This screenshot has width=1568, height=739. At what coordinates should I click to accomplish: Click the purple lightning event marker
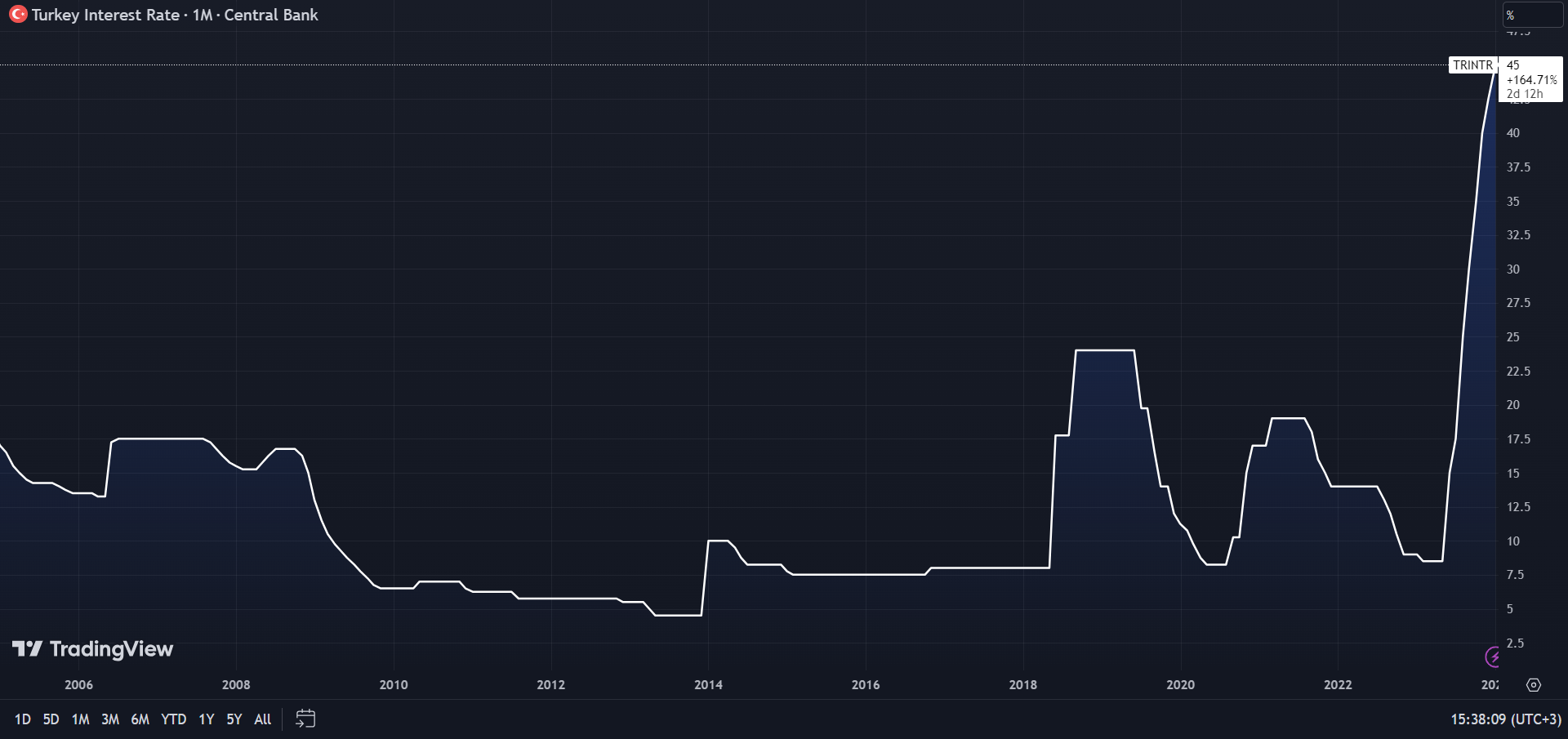tap(1492, 657)
